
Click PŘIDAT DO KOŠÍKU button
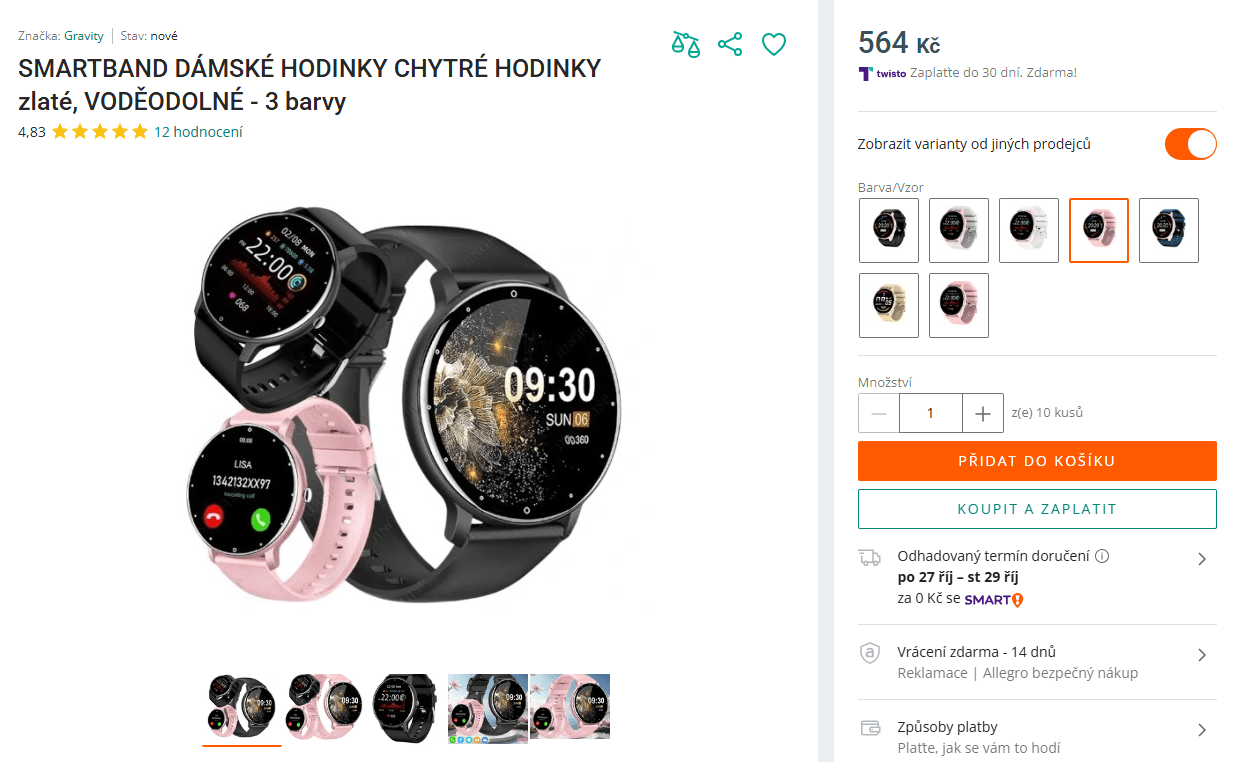[x=1037, y=461]
